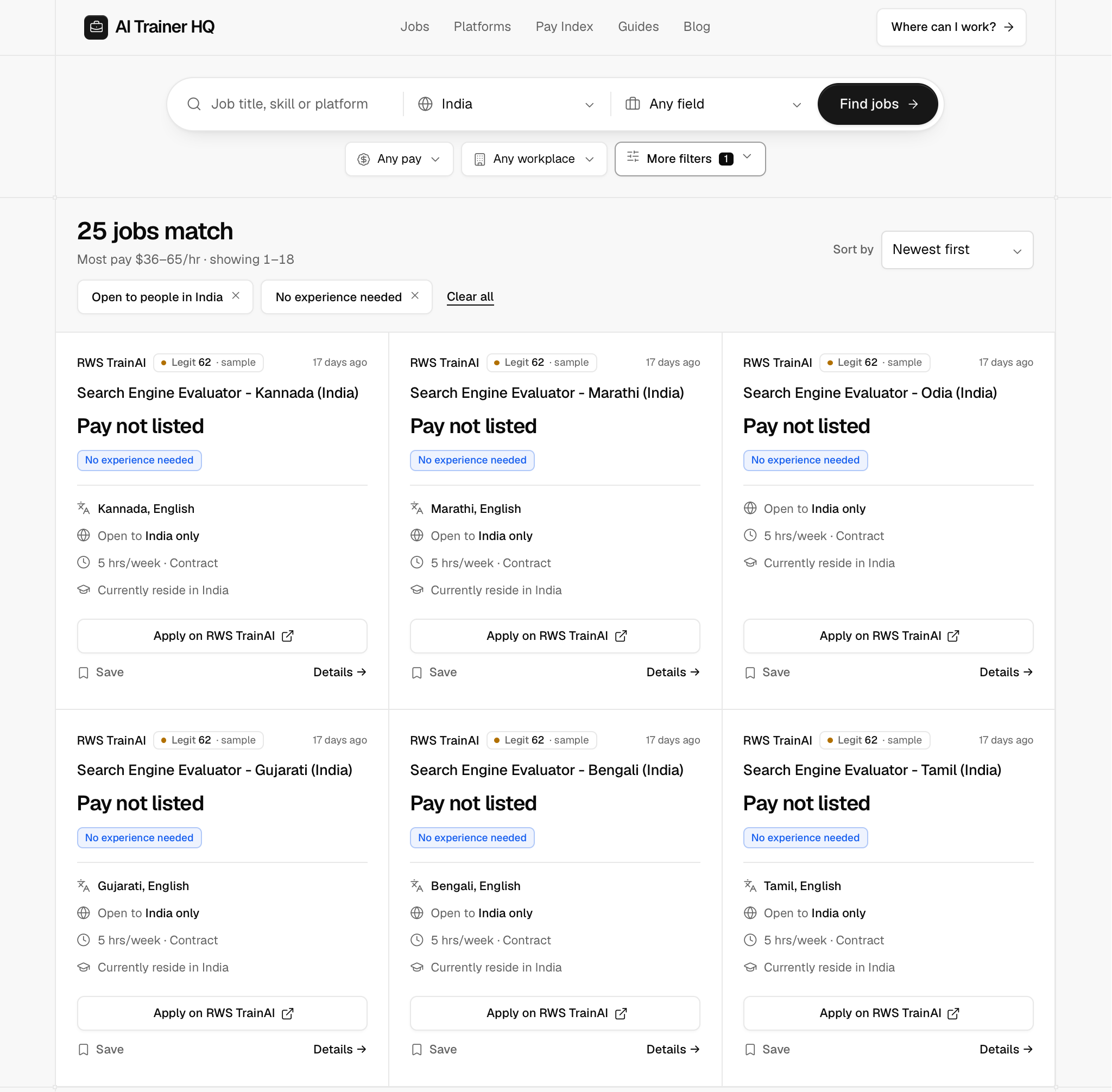The width and height of the screenshot is (1112, 1092).
Task: Click the building icon on Any workplace
Action: (479, 160)
